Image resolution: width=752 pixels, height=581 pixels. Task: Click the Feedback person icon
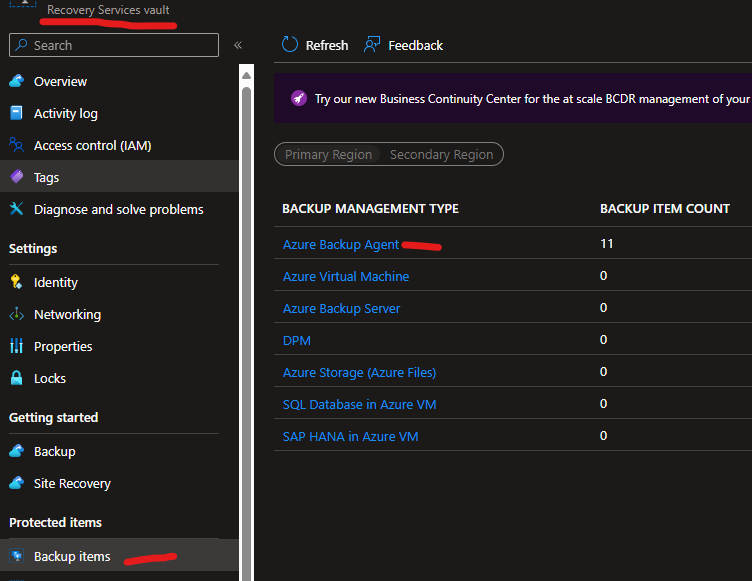[372, 45]
